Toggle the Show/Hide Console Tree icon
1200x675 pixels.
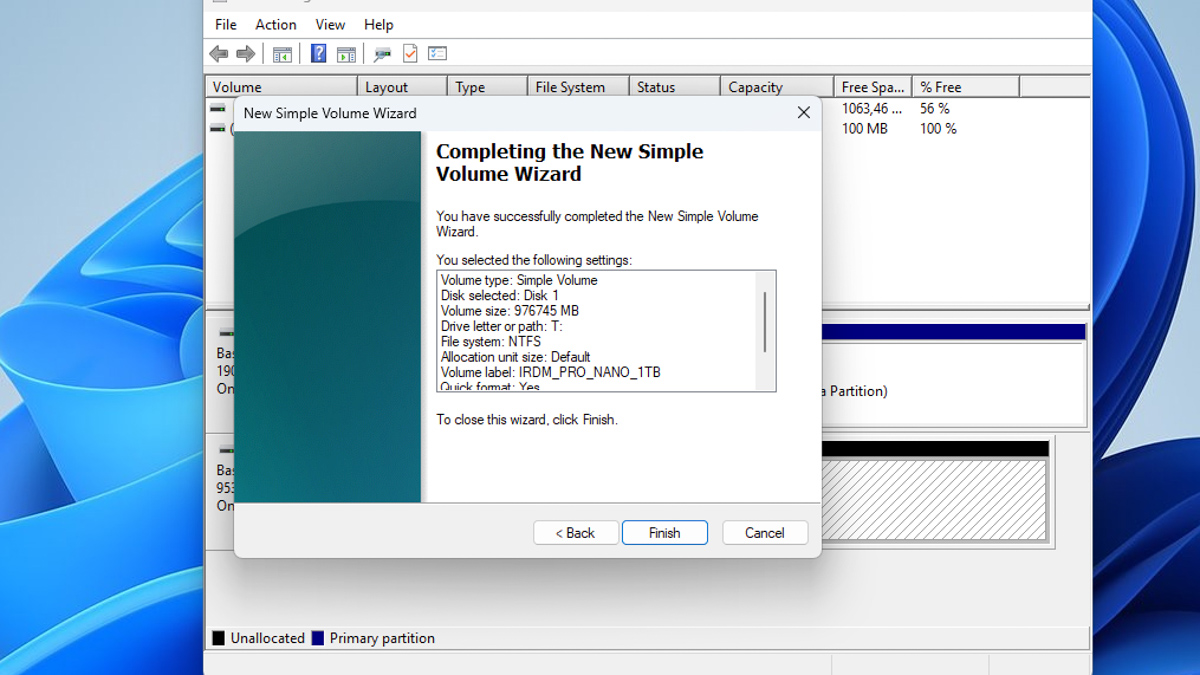point(282,54)
